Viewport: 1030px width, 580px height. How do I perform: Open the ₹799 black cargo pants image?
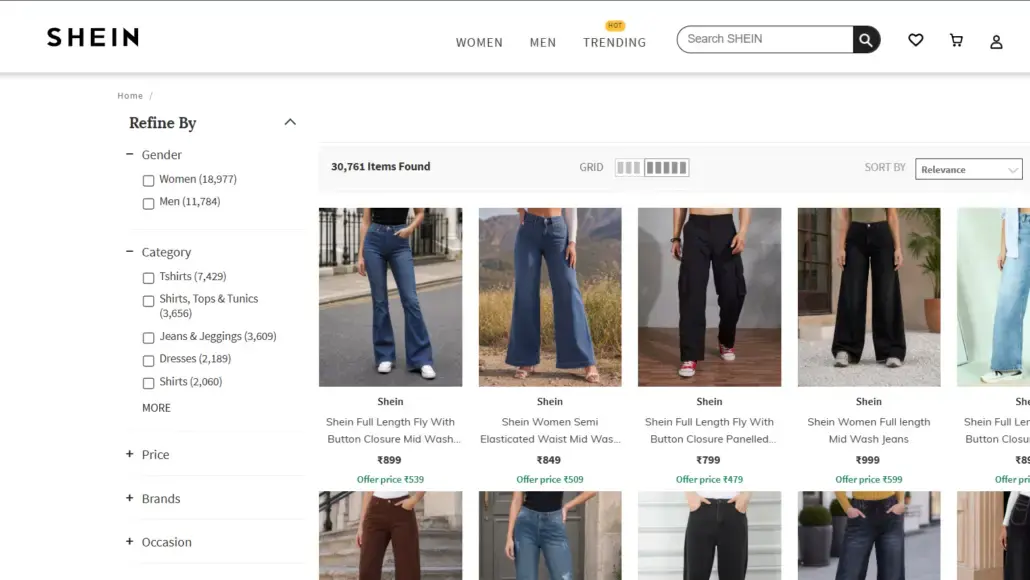tap(709, 297)
